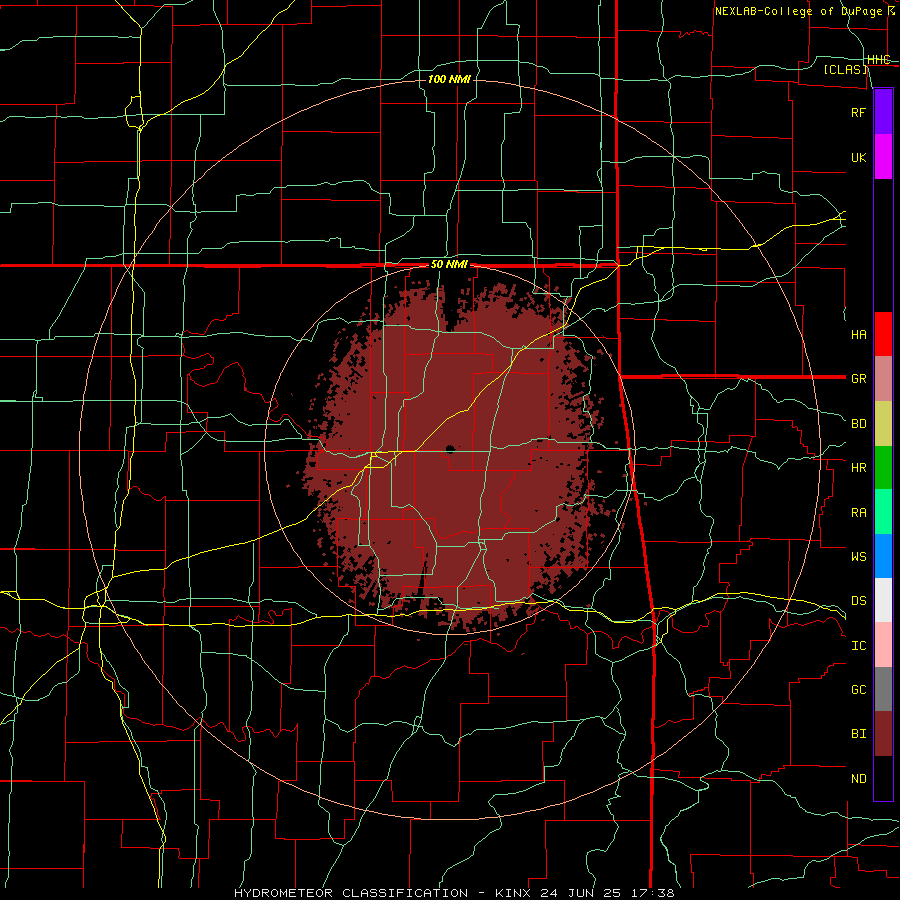
Task: Click the BD legend label
Action: click(858, 424)
